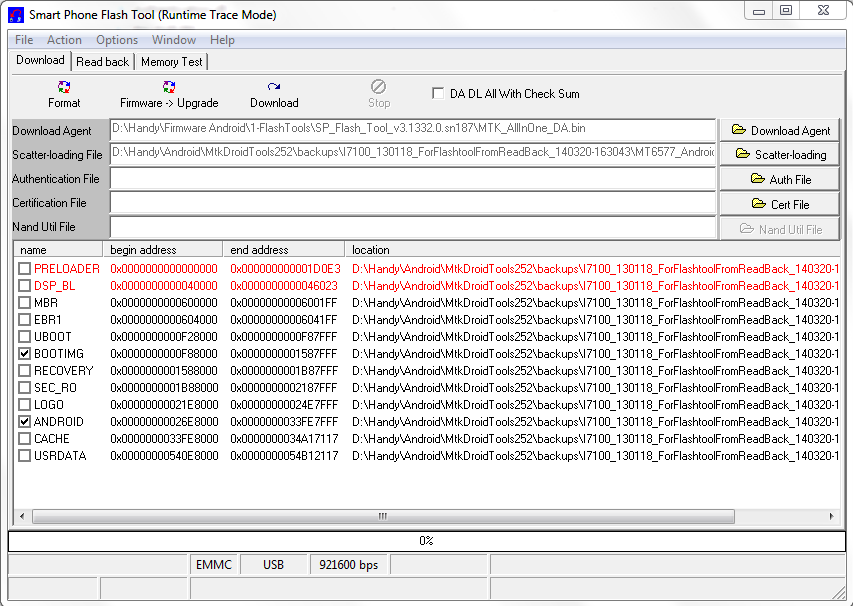Image resolution: width=853 pixels, height=606 pixels.
Task: Enable the LOGO partition checkbox
Action: tap(24, 405)
